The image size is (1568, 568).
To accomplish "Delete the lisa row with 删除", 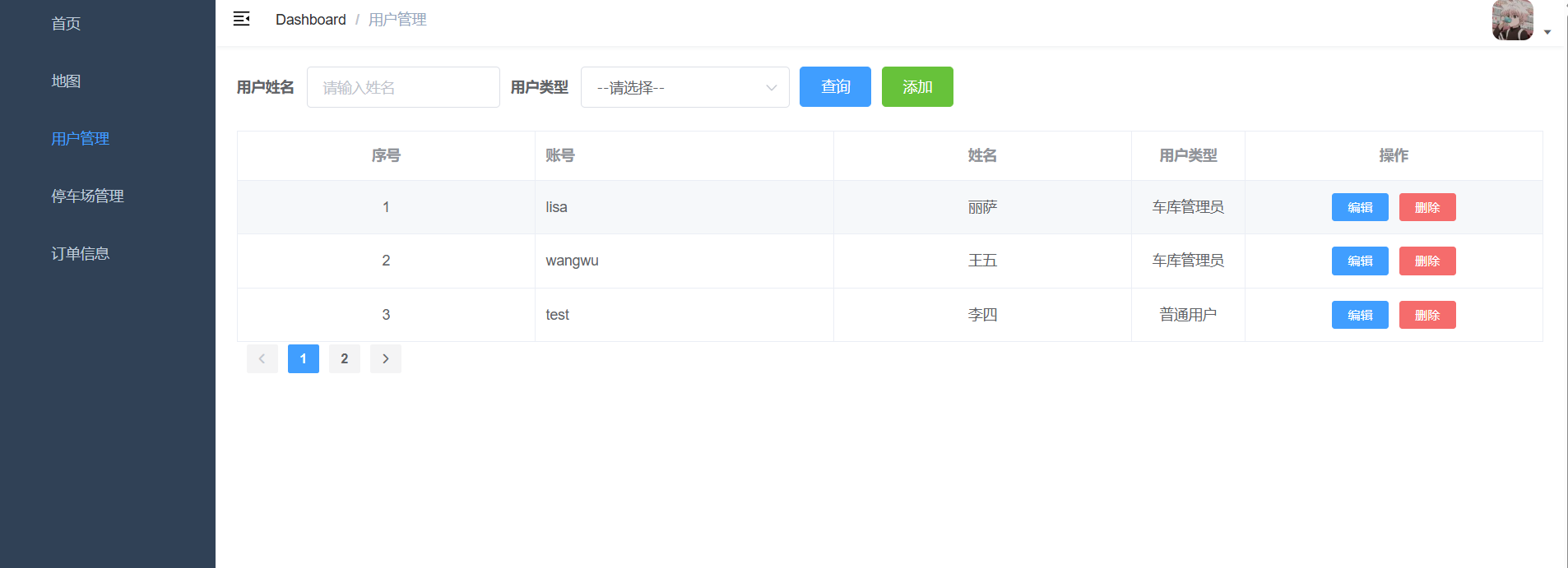I will [1427, 207].
